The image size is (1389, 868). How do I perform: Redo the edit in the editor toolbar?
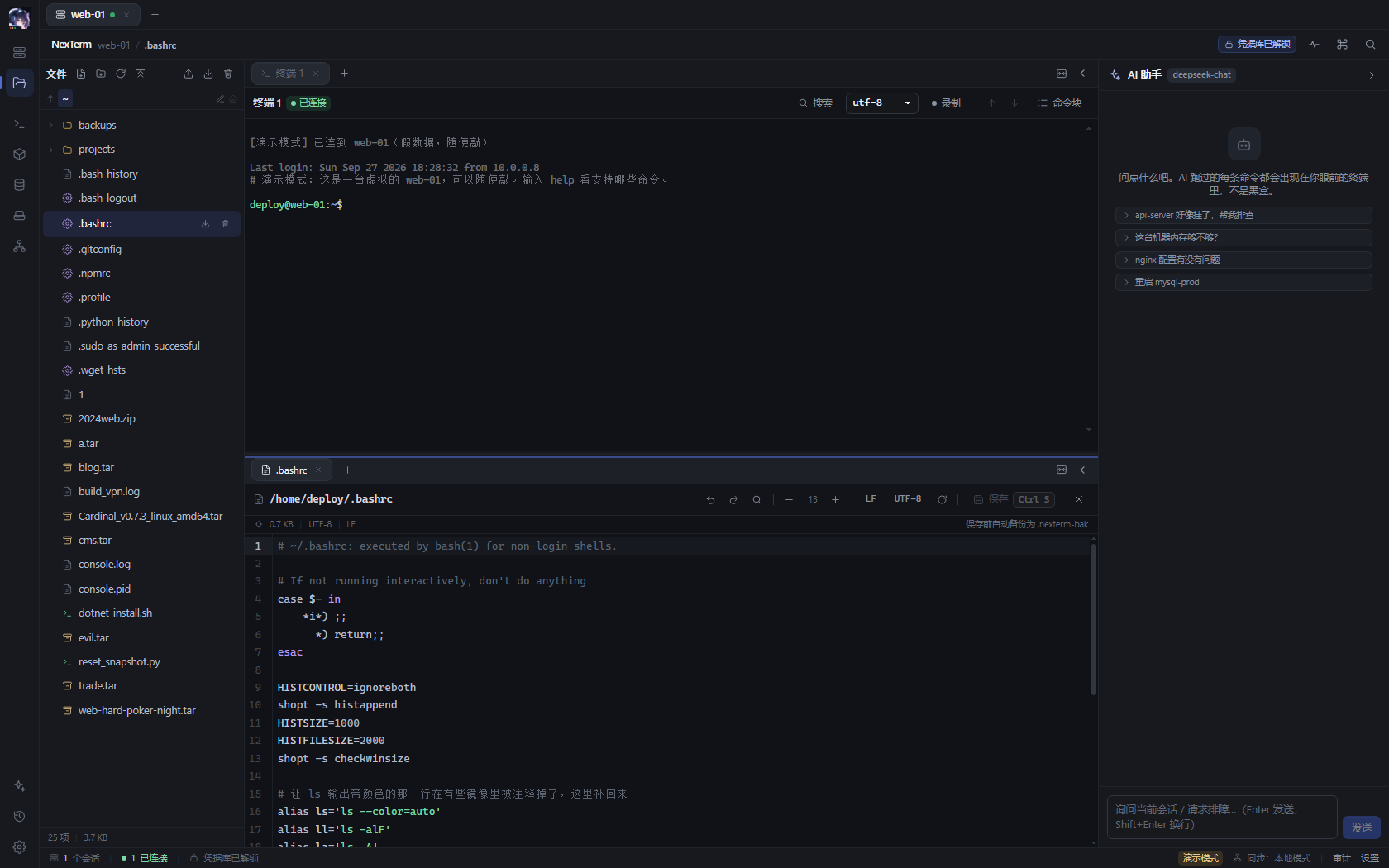pyautogui.click(x=733, y=499)
